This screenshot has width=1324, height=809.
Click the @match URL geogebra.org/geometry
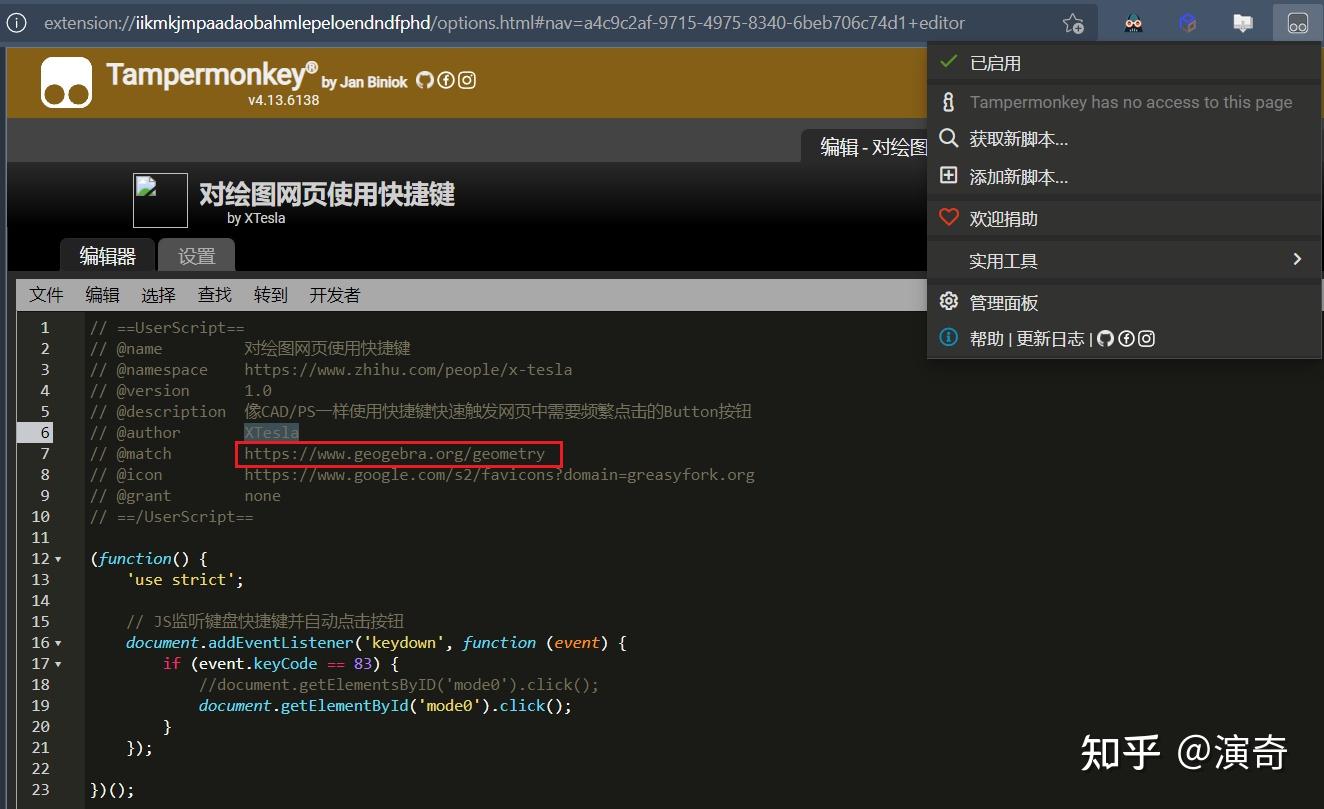[394, 454]
